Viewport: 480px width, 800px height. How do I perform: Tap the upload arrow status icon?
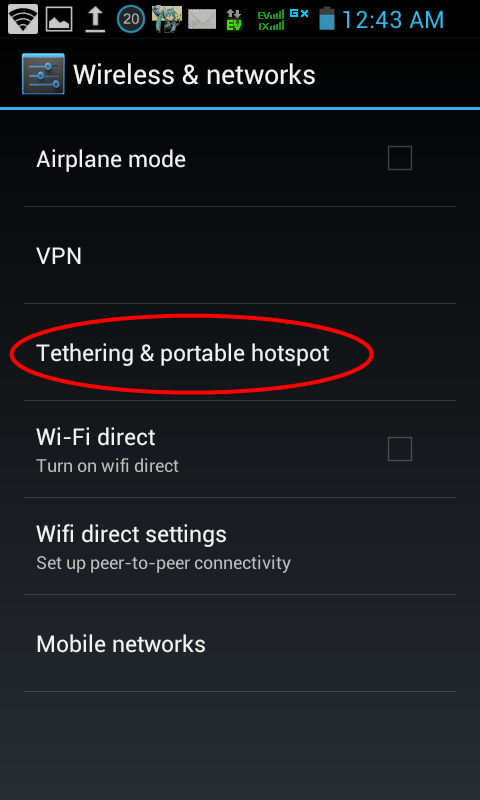pyautogui.click(x=94, y=19)
